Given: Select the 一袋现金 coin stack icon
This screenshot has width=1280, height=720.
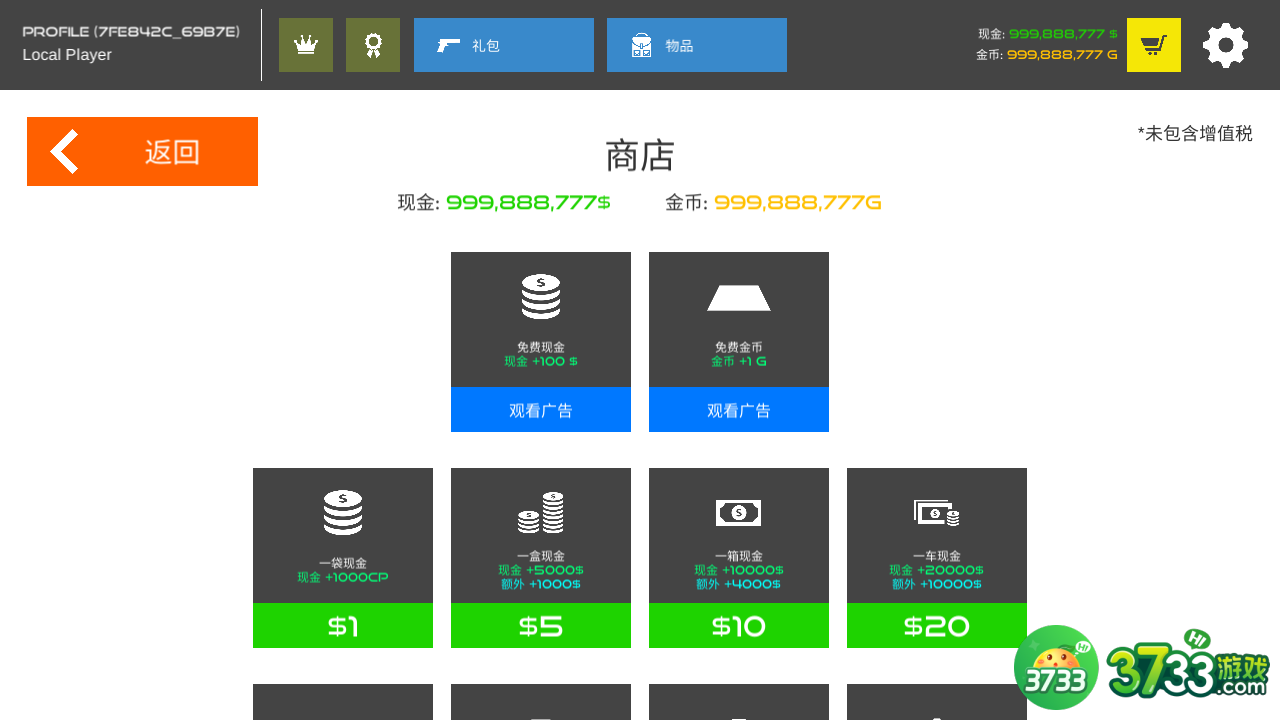Looking at the screenshot, I should 343,512.
